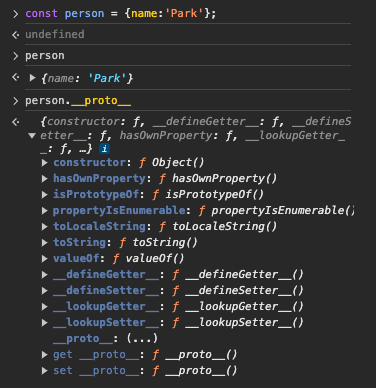Expand the set __proto__ accessor
Screen dimensions: 376x388
tap(44, 371)
